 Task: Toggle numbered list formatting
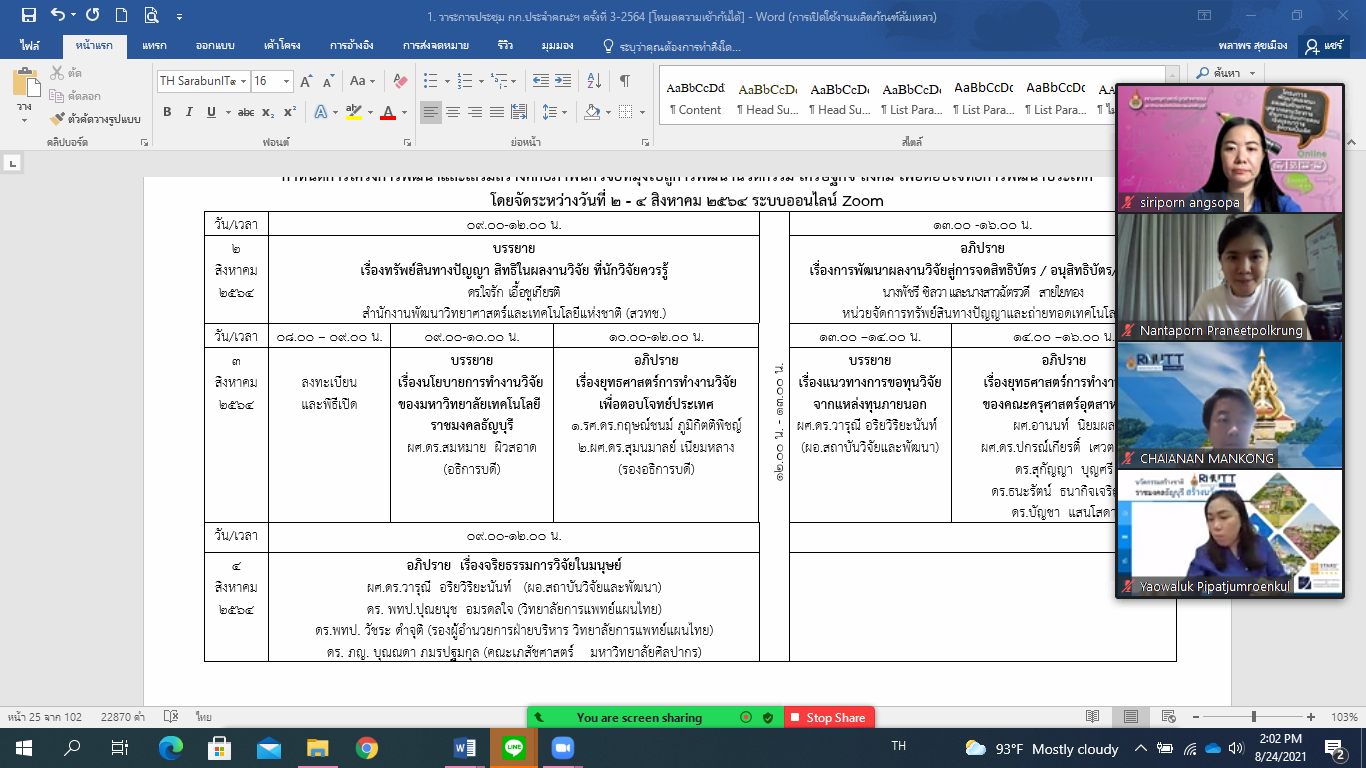tap(466, 81)
